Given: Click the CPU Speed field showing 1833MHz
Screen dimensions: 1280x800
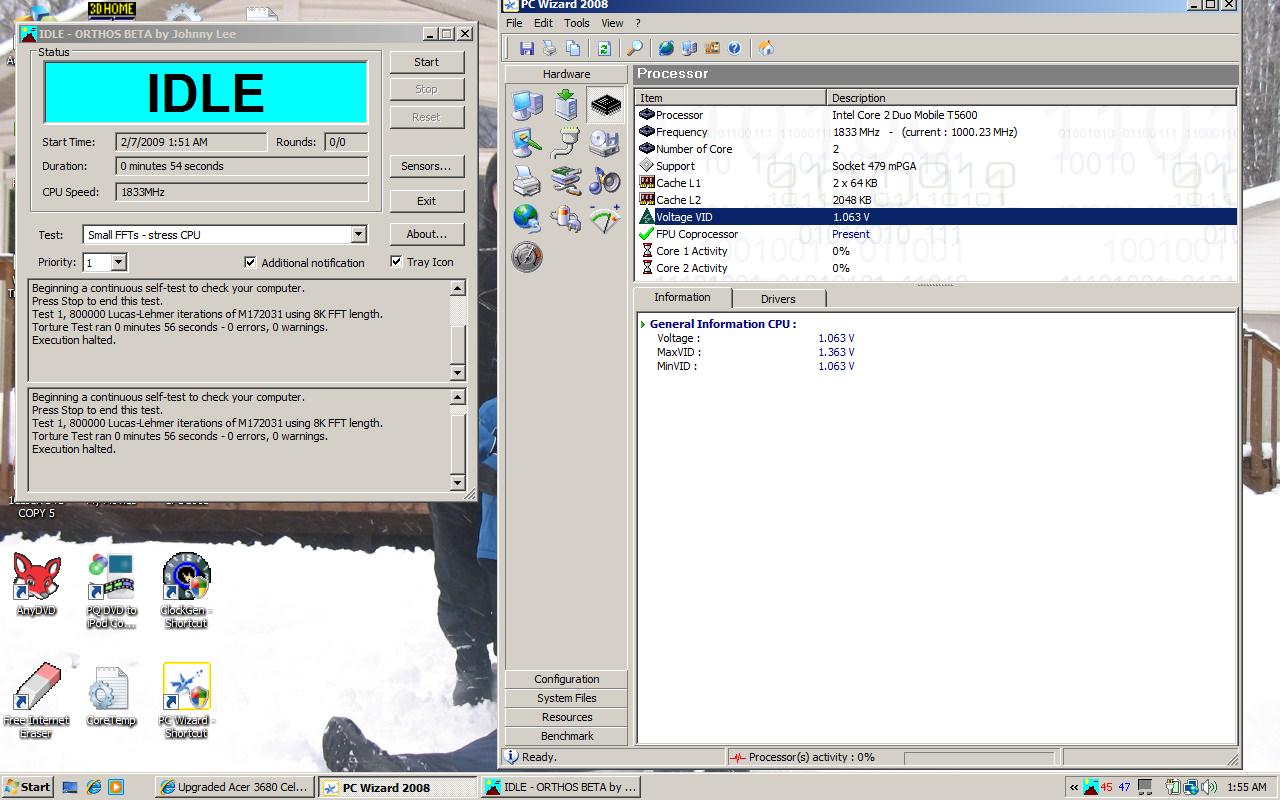Looking at the screenshot, I should click(241, 192).
